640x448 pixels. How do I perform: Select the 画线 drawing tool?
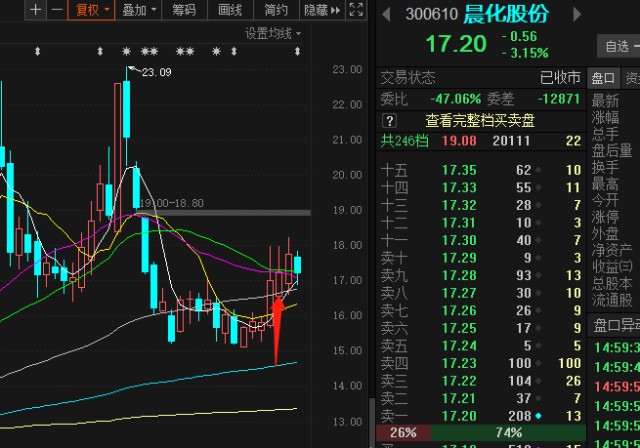(230, 9)
